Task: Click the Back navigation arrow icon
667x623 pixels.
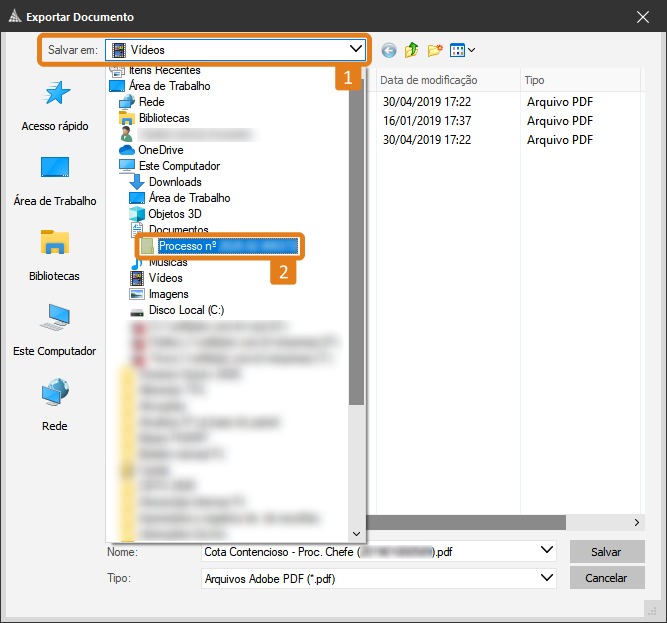Action: point(389,50)
